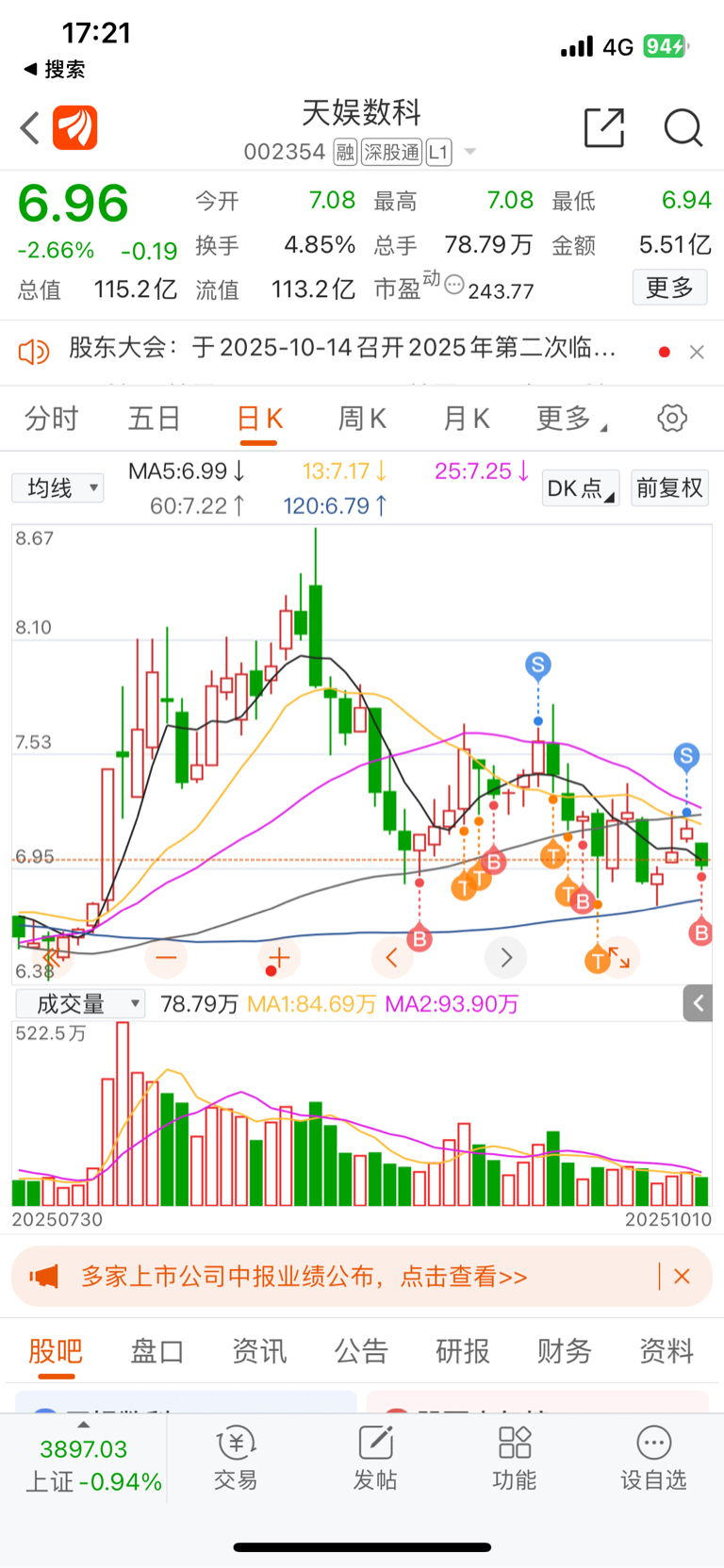Image resolution: width=724 pixels, height=1568 pixels.
Task: Expand chart to fullscreen icon
Action: click(619, 958)
